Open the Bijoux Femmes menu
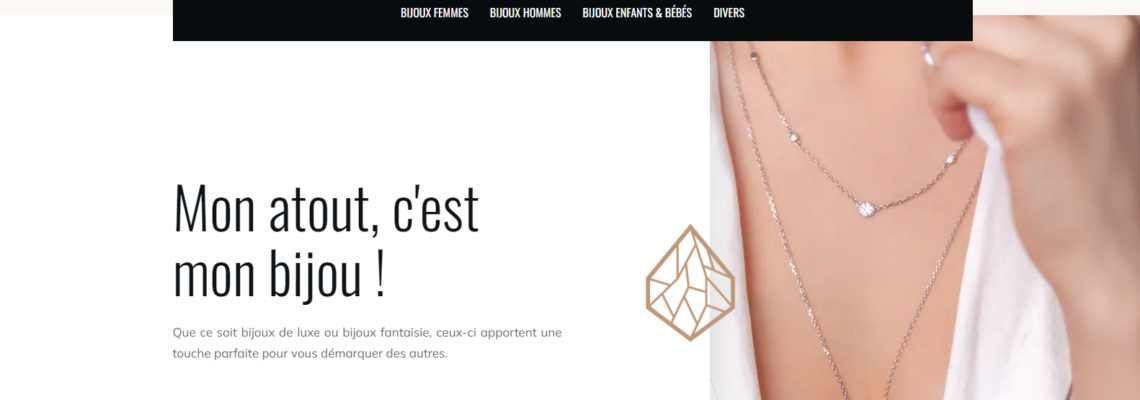Screen dimensions: 1140x400 click(x=434, y=13)
